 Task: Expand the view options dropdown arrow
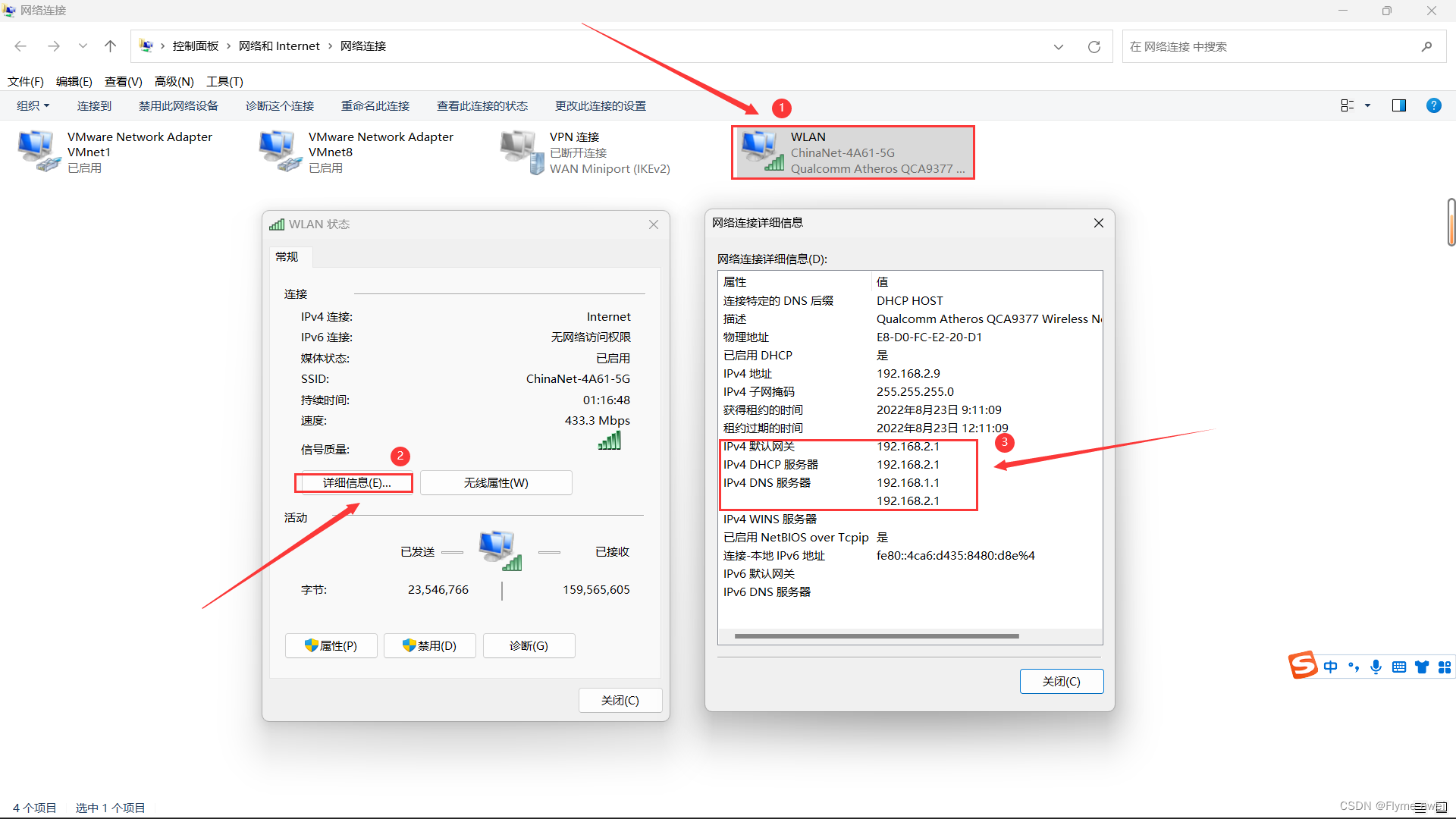(1368, 105)
